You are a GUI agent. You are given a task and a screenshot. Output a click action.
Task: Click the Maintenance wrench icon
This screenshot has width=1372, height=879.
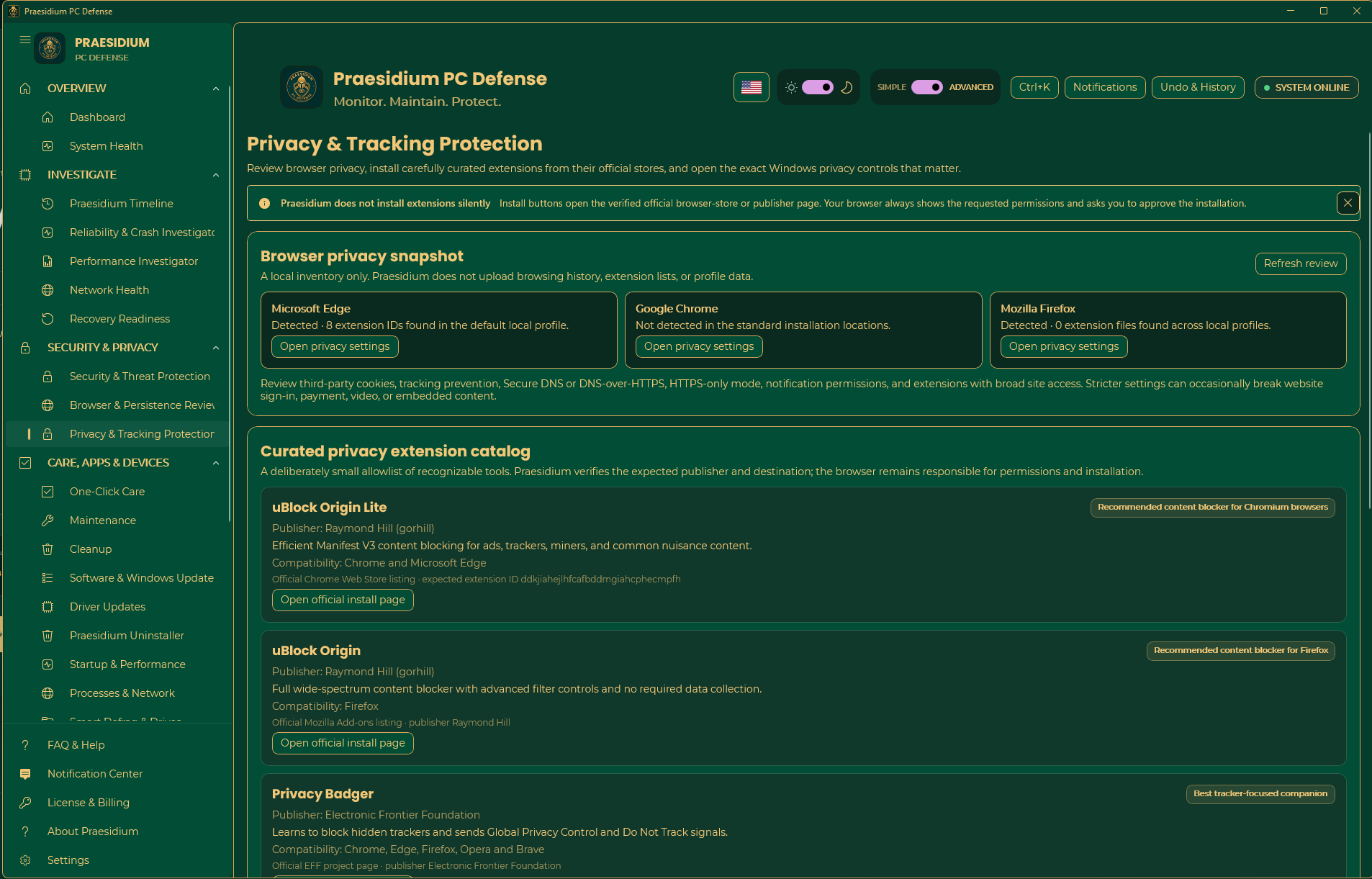[x=48, y=520]
